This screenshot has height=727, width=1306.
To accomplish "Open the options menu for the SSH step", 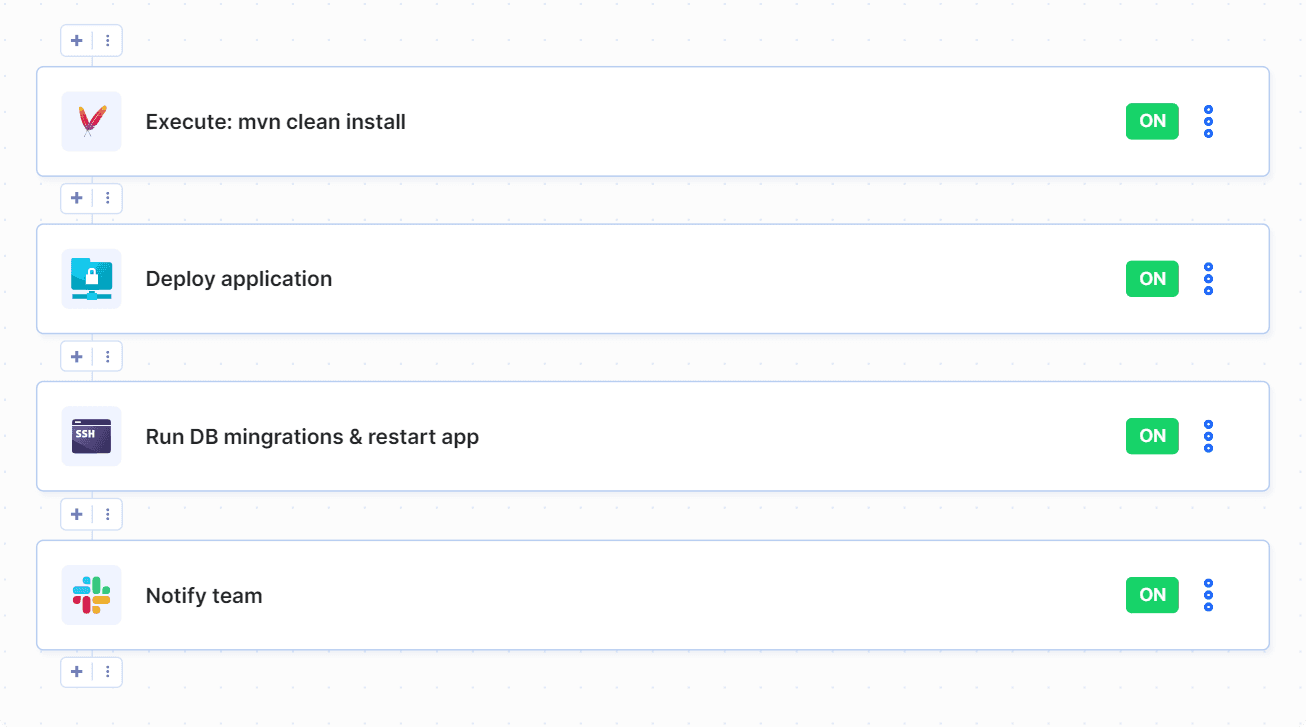I will [1208, 436].
